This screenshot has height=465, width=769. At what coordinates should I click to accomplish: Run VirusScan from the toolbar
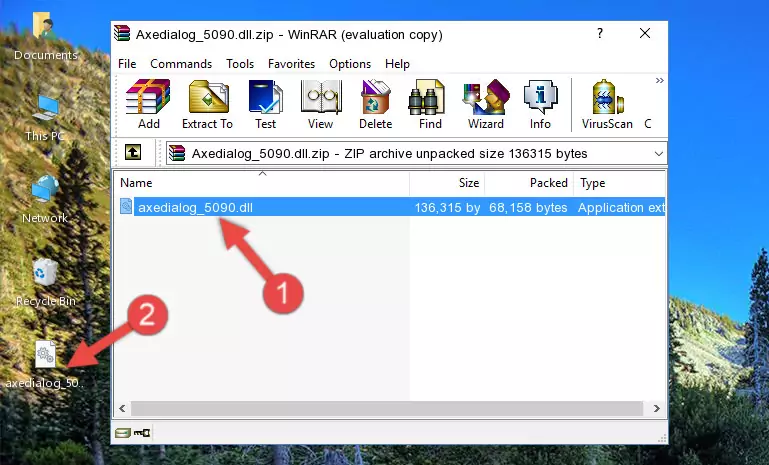(607, 104)
